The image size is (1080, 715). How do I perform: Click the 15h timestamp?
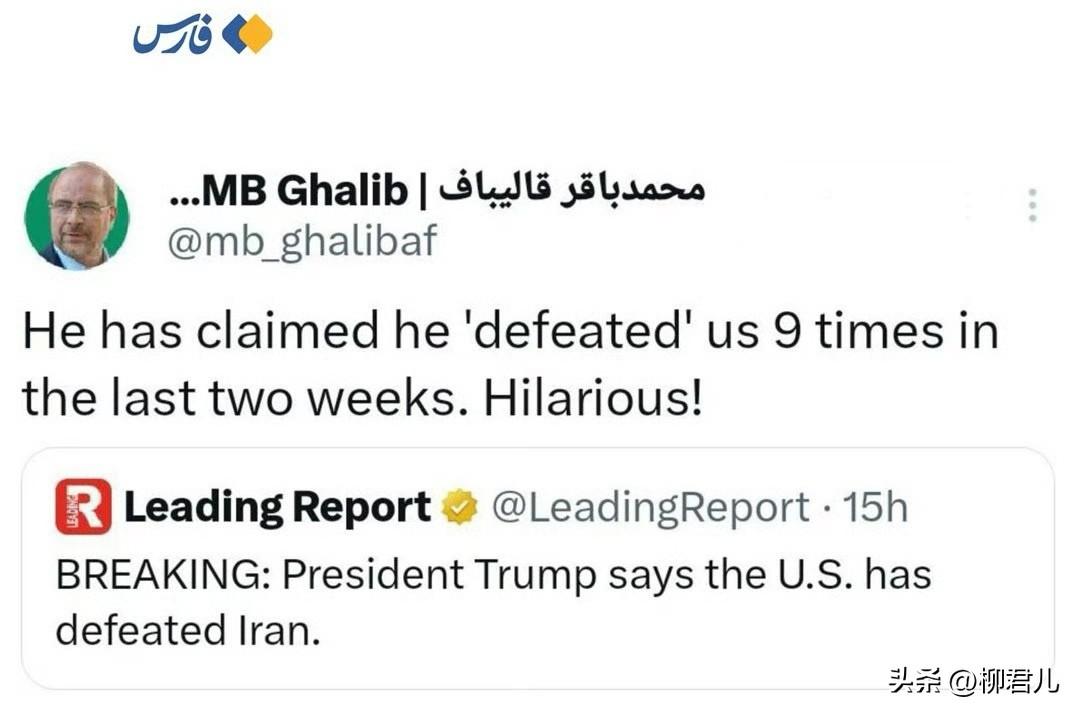875,508
